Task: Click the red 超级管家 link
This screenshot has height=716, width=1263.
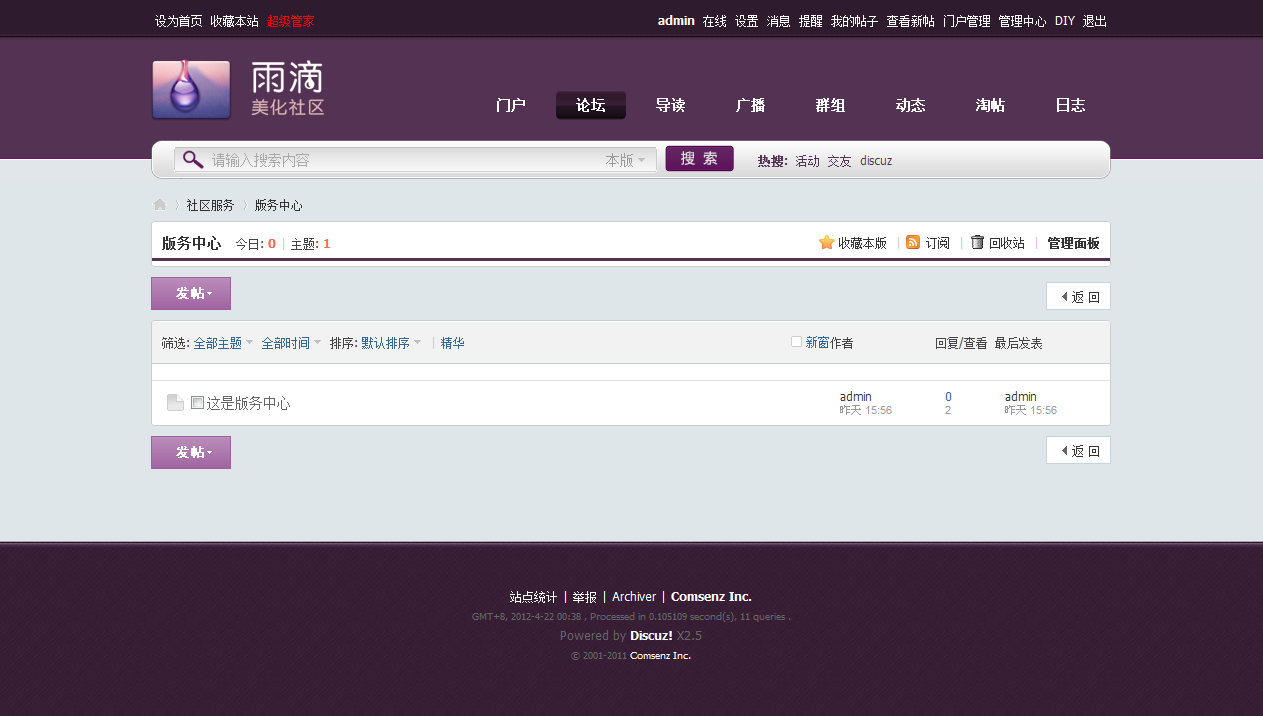Action: 291,21
